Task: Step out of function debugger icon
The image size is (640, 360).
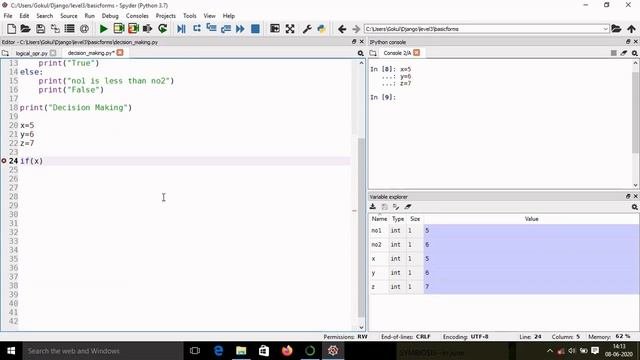Action: point(226,29)
